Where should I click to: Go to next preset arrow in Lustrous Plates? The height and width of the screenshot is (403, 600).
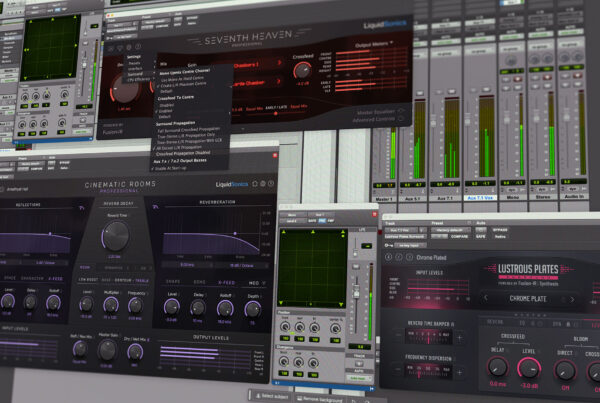coord(572,299)
